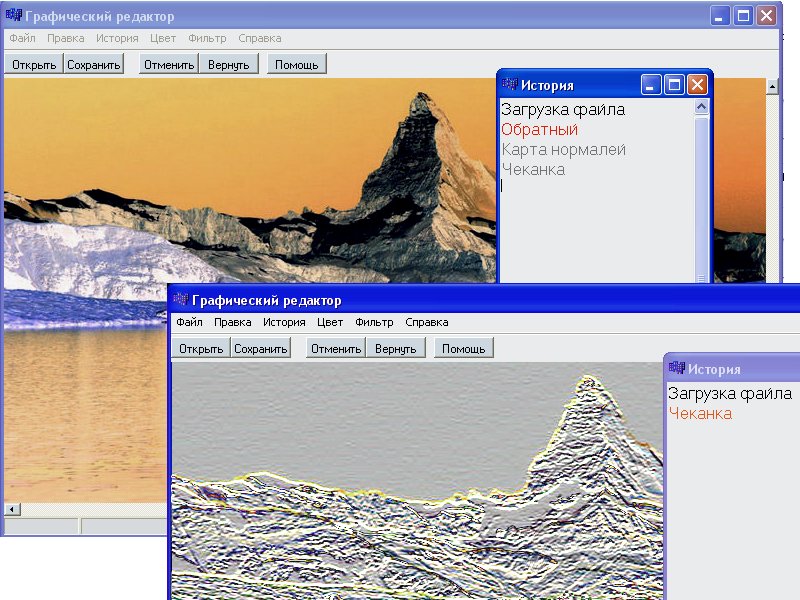The height and width of the screenshot is (600, 800).
Task: Open Файл menu in back editor window
Action: (x=22, y=38)
